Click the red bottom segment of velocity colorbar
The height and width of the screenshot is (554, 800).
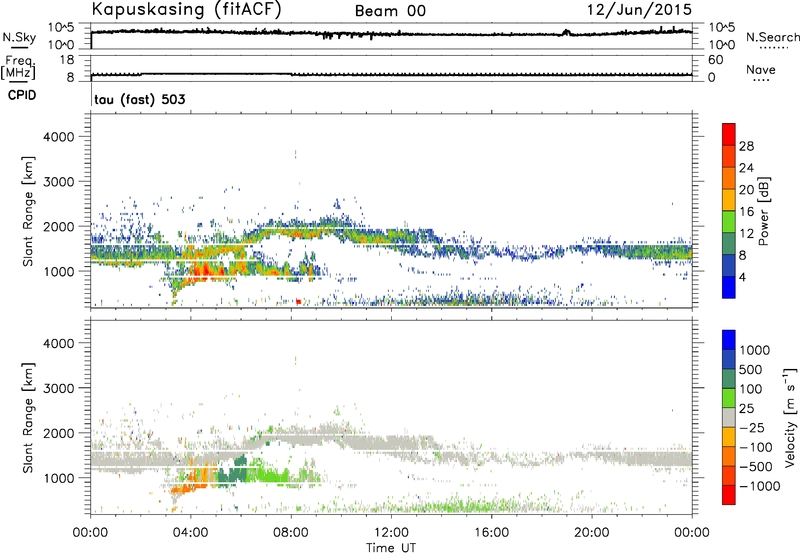coord(729,495)
